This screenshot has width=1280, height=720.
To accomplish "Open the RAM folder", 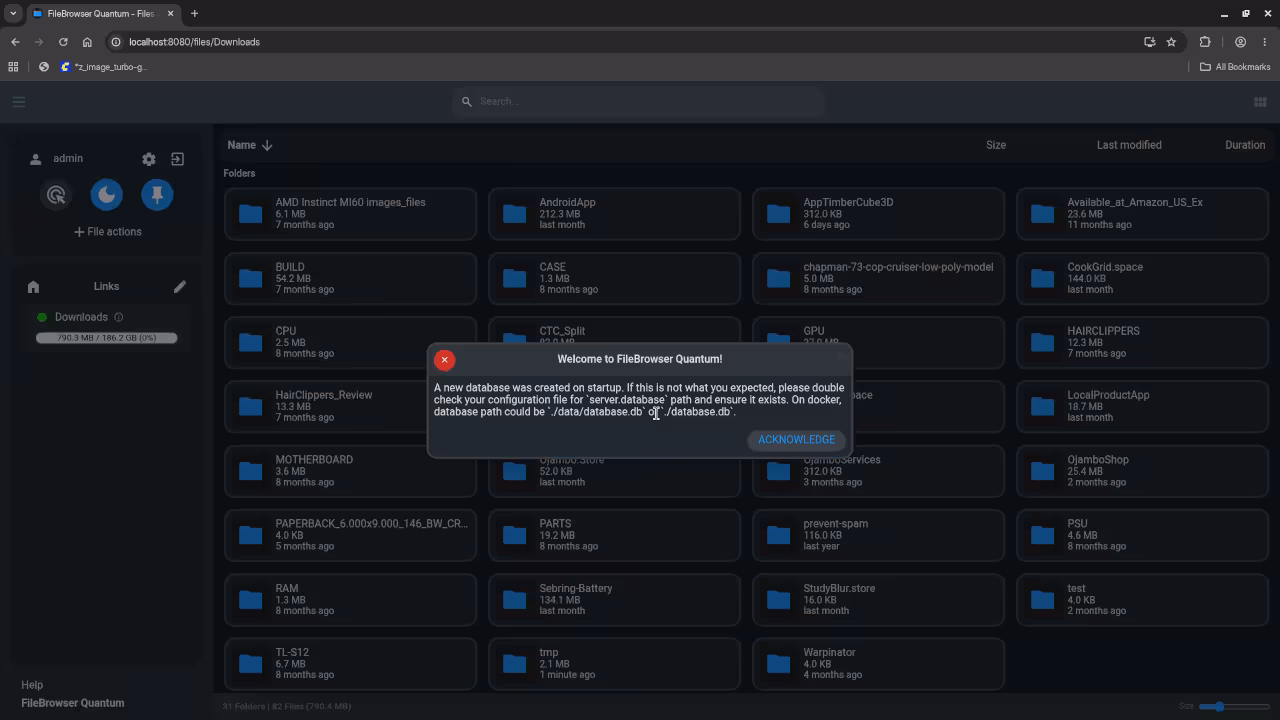I will click(x=351, y=600).
